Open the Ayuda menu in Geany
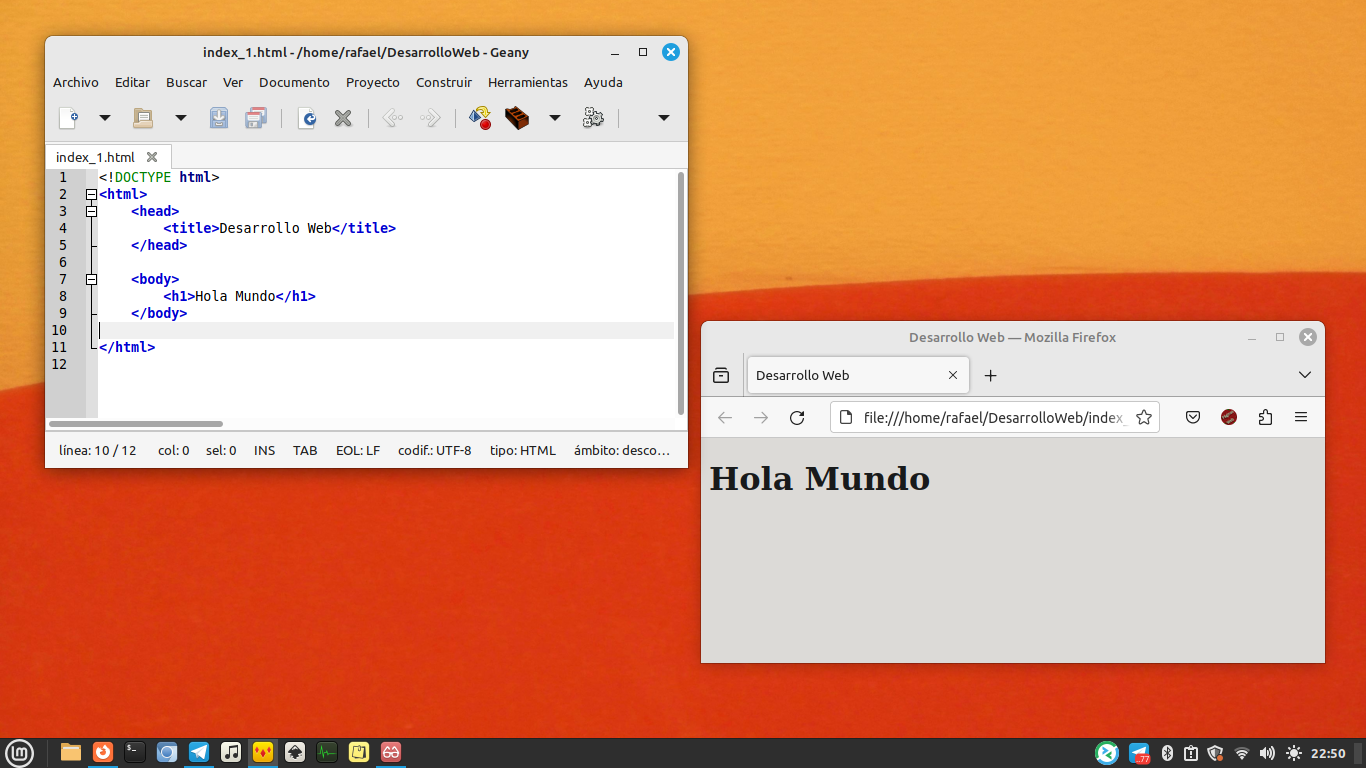The width and height of the screenshot is (1366, 768). [x=603, y=83]
